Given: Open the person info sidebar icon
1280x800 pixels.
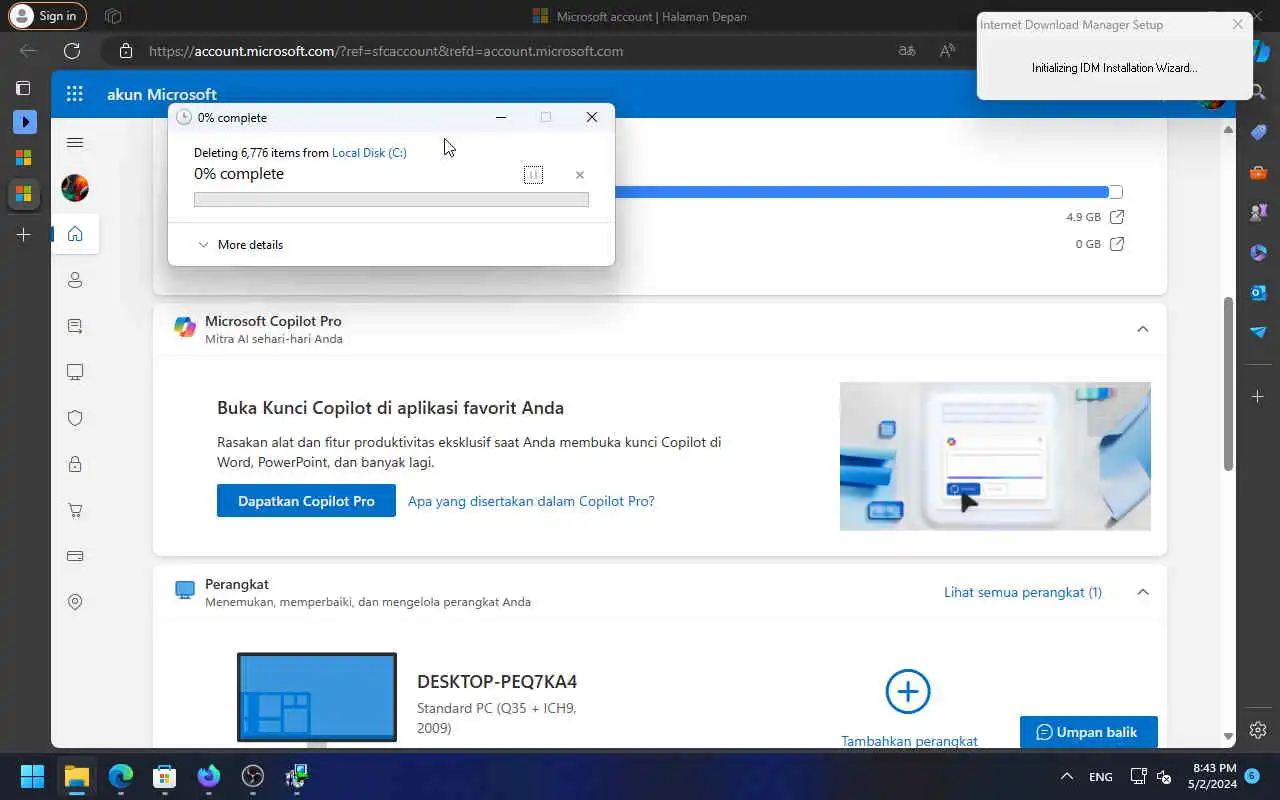Looking at the screenshot, I should coord(75,280).
